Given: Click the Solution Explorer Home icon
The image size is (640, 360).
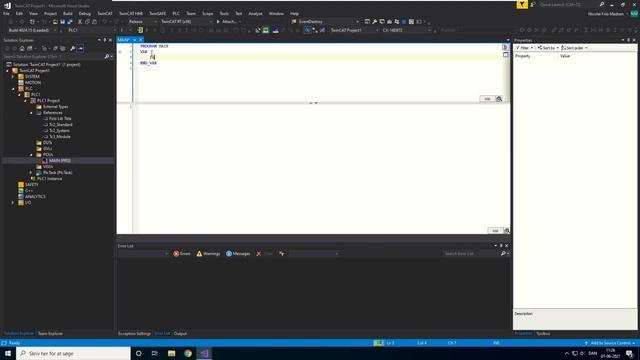Looking at the screenshot, I should (x=22, y=48).
